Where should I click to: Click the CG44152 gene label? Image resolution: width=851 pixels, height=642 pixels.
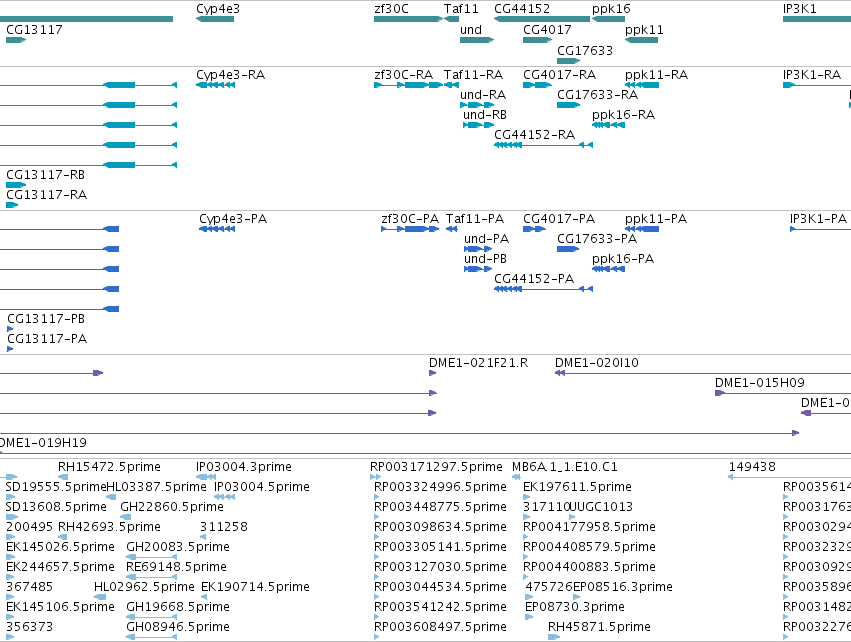click(x=522, y=9)
